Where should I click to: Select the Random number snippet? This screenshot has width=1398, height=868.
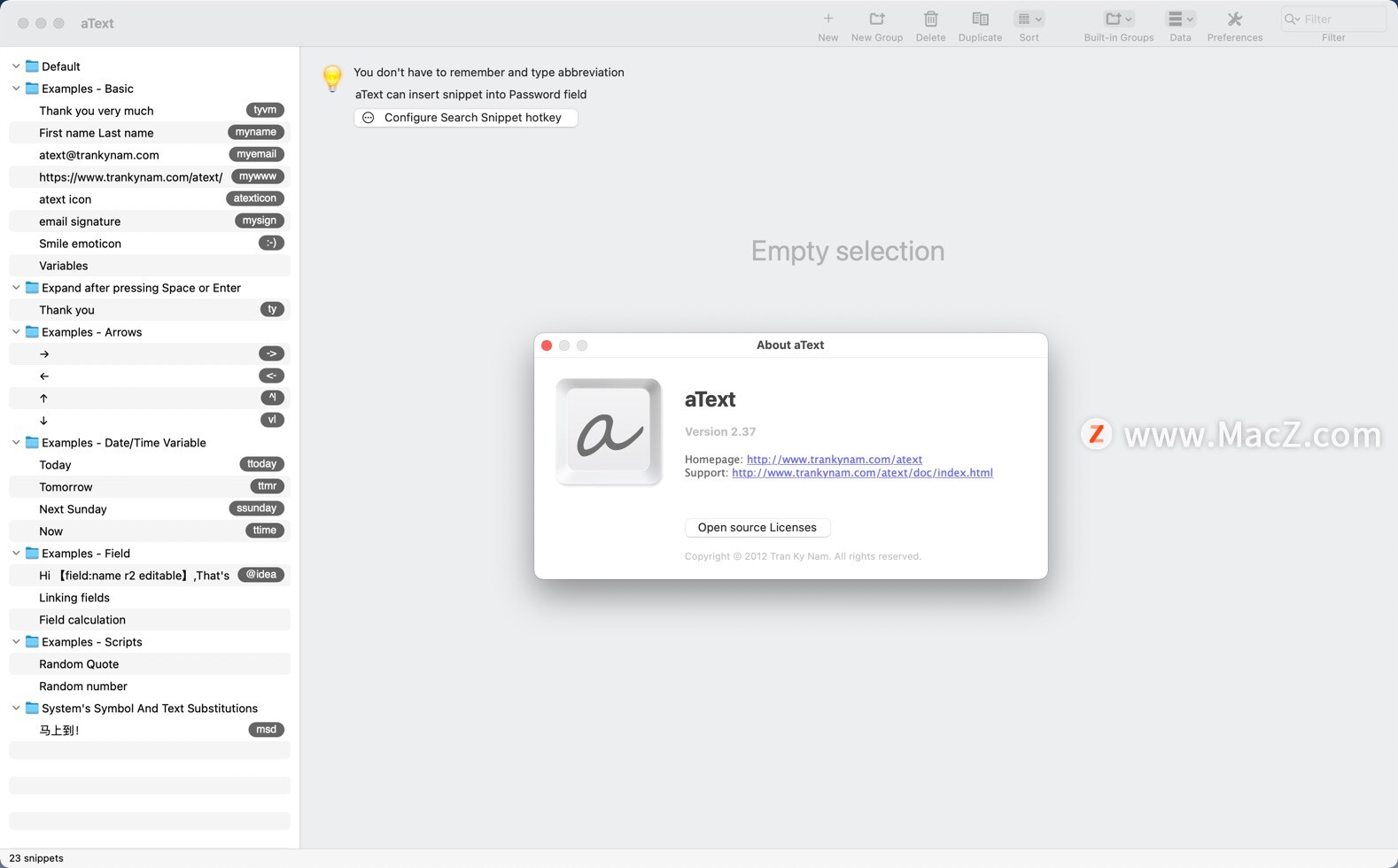pos(150,686)
